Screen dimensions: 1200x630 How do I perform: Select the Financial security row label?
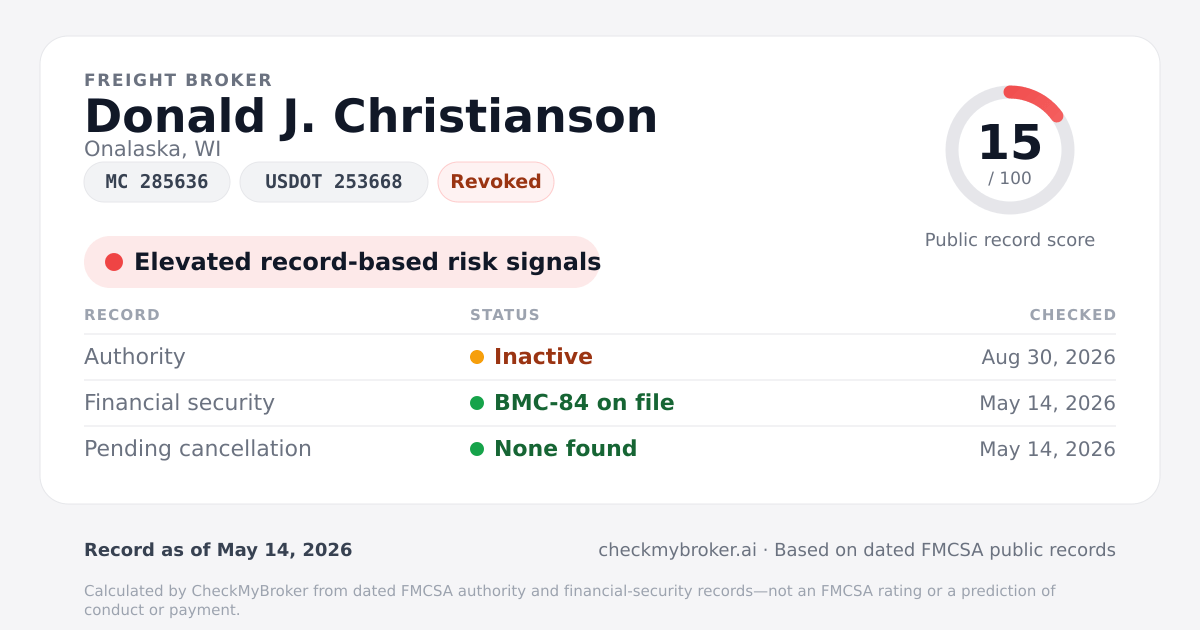[x=179, y=403]
